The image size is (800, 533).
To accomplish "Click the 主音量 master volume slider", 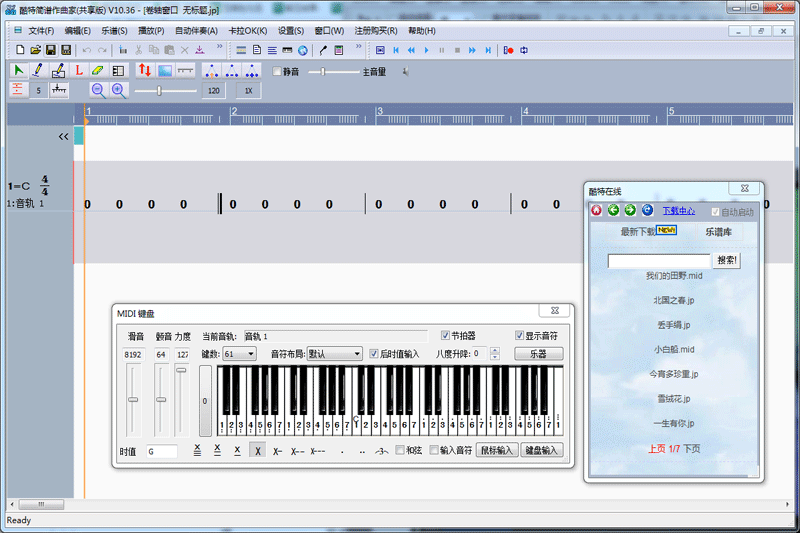I will [323, 72].
